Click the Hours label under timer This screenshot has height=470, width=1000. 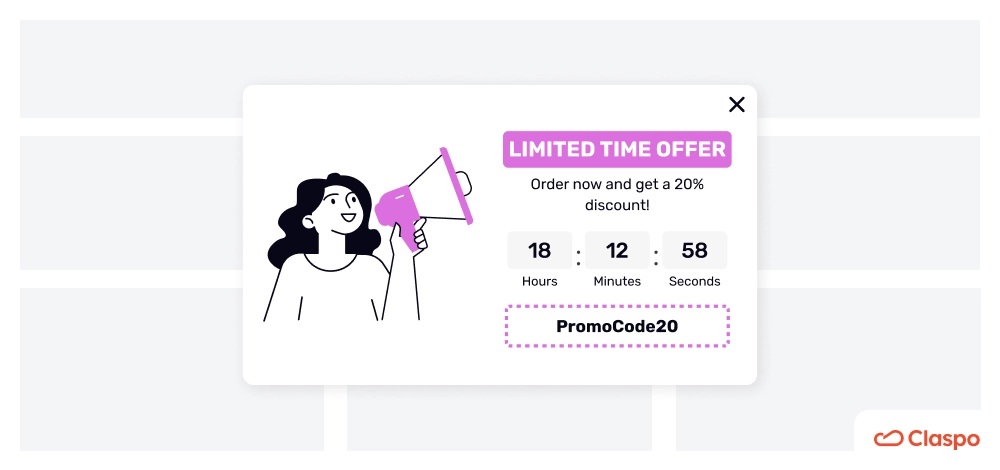click(x=540, y=281)
